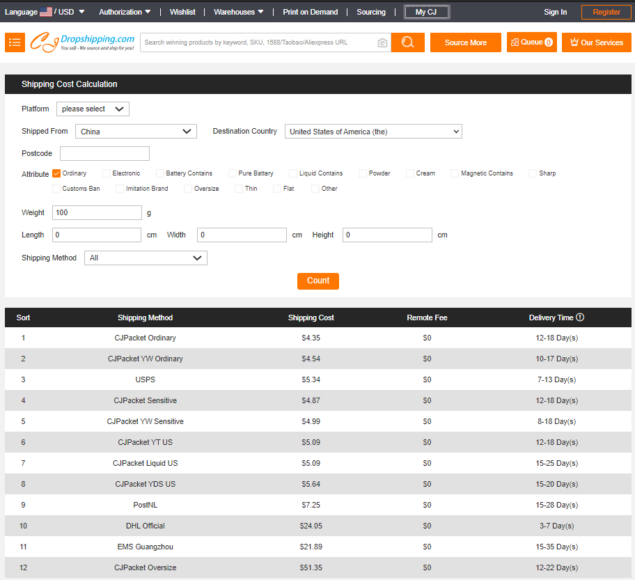The image size is (635, 580).
Task: Click the Length input field
Action: click(x=97, y=235)
